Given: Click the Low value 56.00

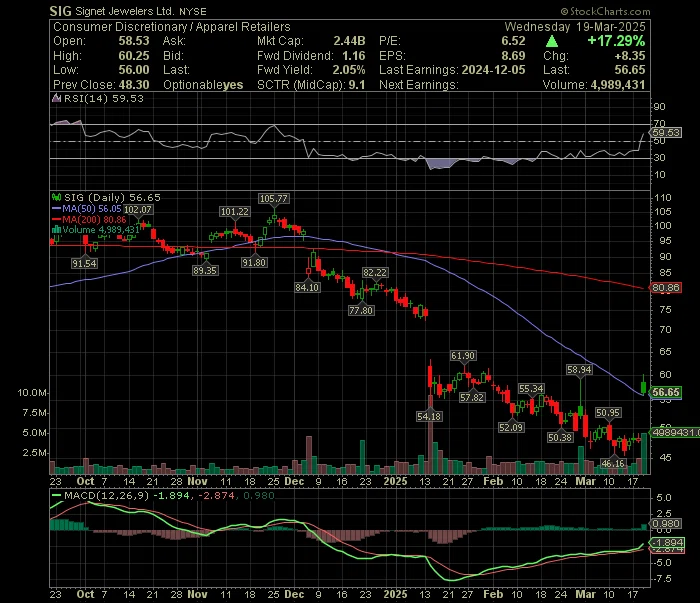Looking at the screenshot, I should (133, 70).
